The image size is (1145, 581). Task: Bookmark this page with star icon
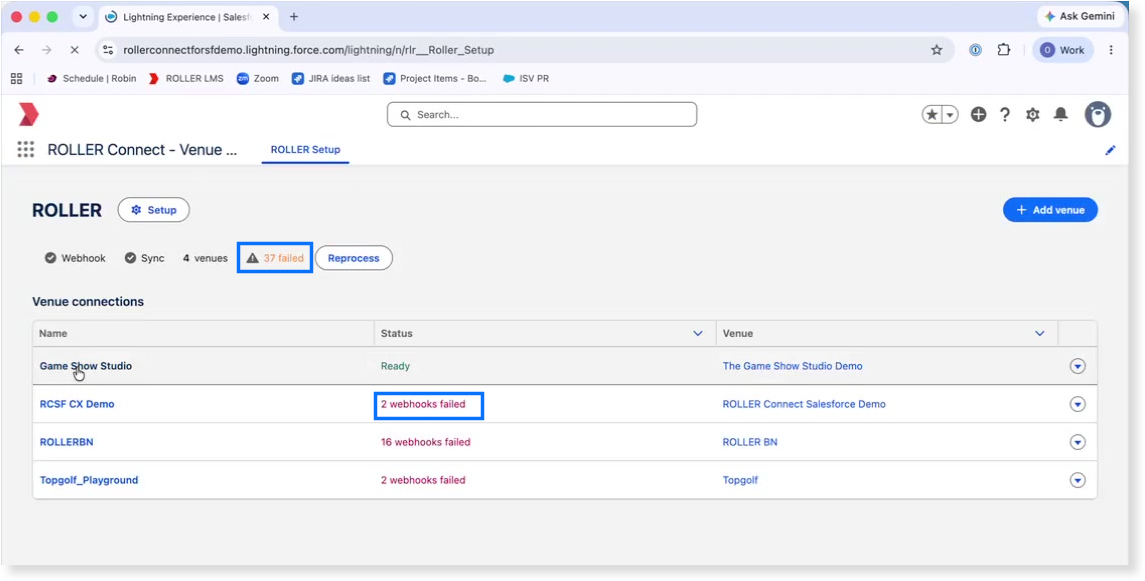[936, 50]
